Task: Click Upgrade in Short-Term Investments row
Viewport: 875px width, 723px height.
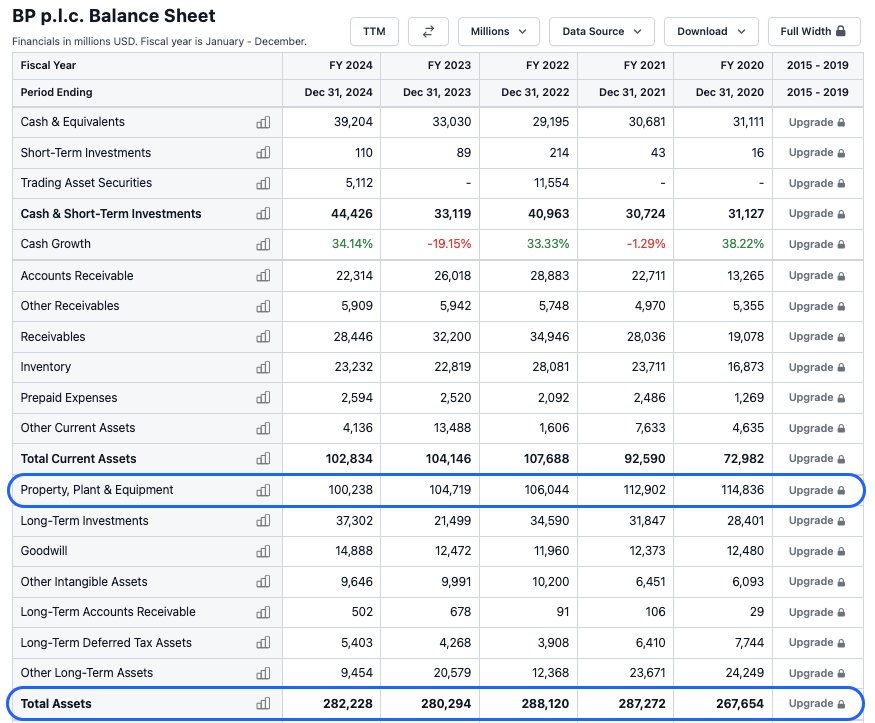Action: point(817,152)
